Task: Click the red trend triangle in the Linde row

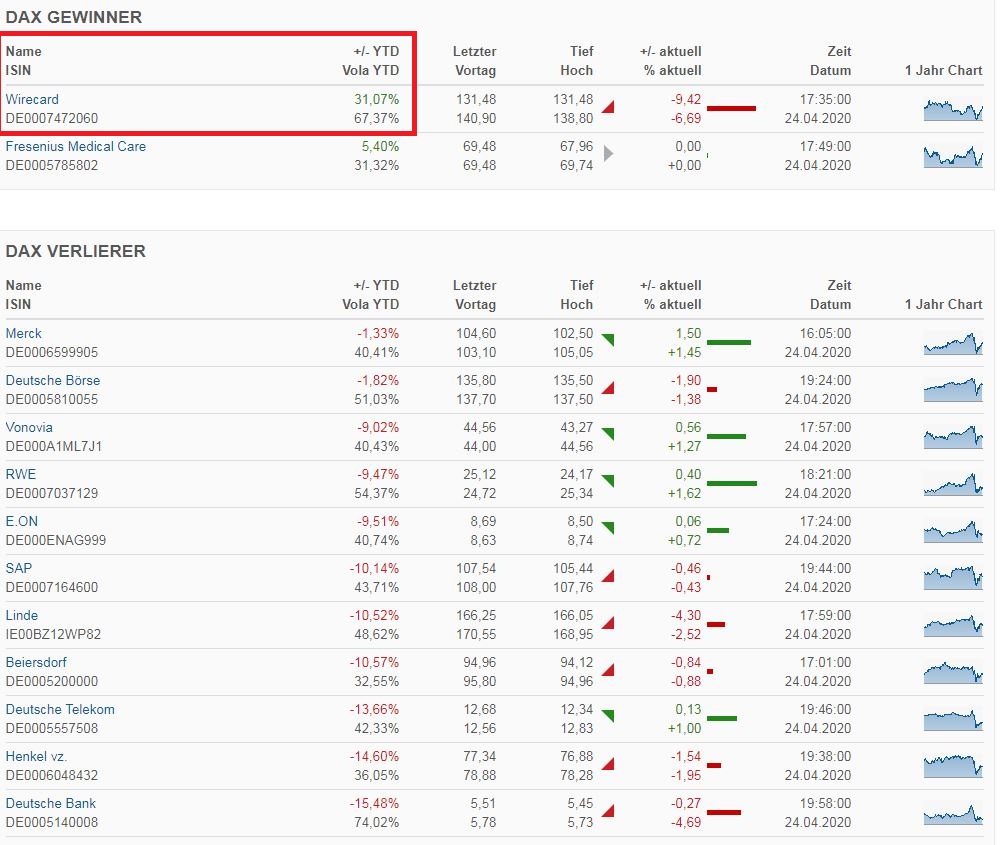Action: (608, 623)
